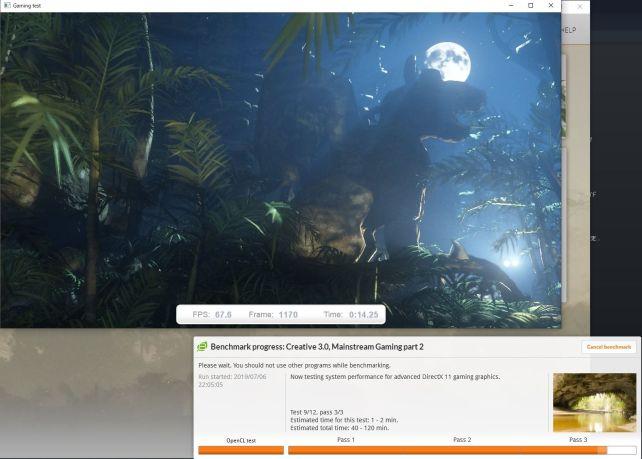The image size is (642, 459).
Task: Click the FPS value 67.6
Action: point(223,314)
